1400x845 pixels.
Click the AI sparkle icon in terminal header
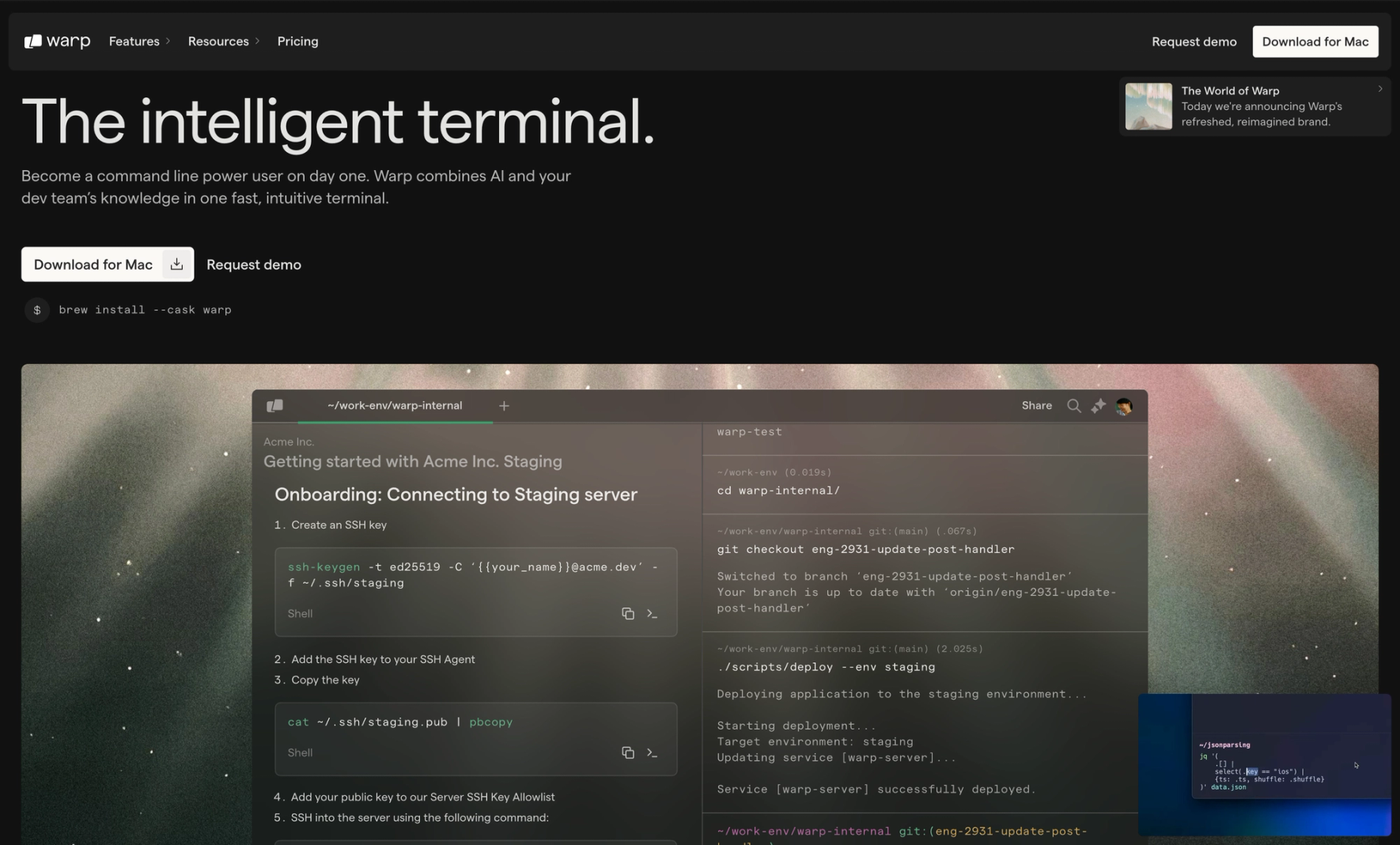tap(1098, 406)
